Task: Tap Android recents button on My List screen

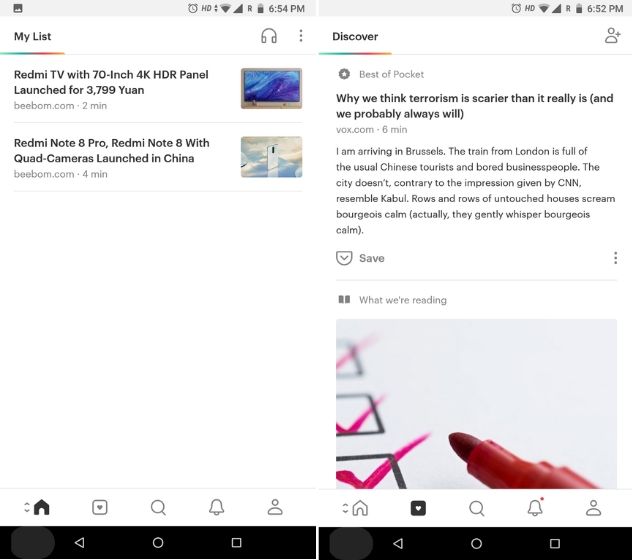Action: point(237,543)
